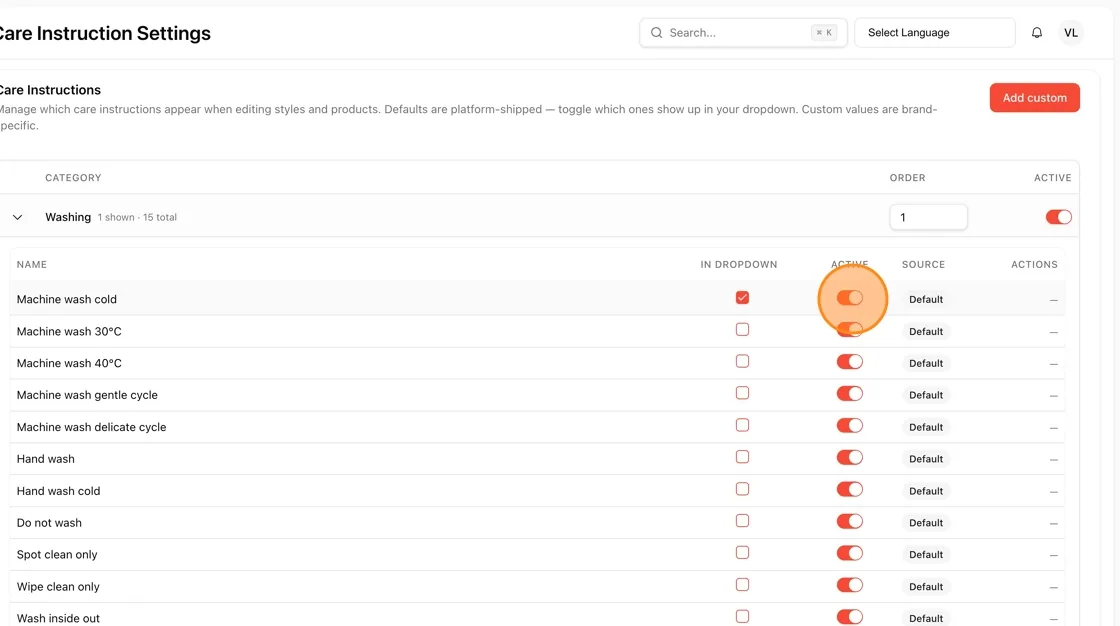This screenshot has height=626, width=1120.
Task: Collapse the Washing category chevron
Action: tap(18, 217)
